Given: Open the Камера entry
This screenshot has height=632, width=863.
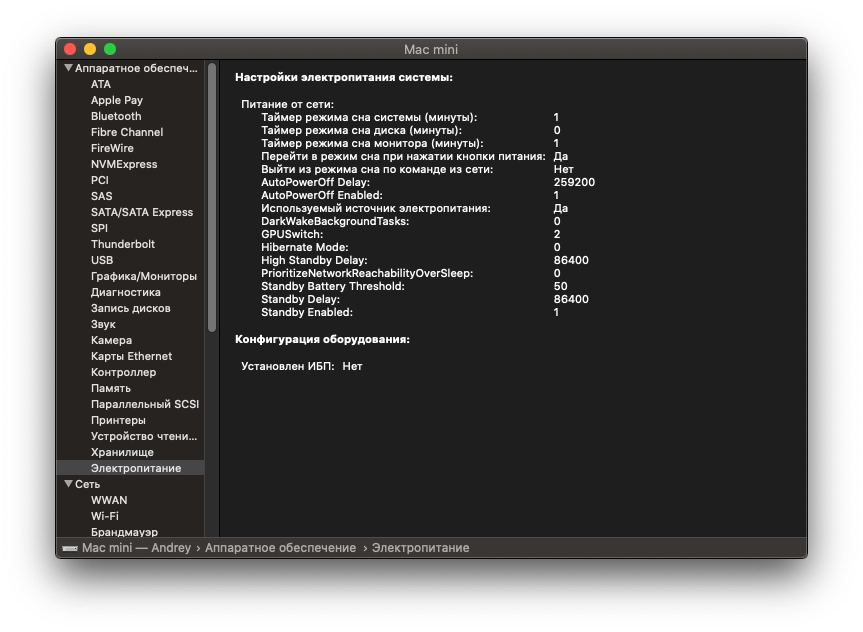Looking at the screenshot, I should coord(111,340).
